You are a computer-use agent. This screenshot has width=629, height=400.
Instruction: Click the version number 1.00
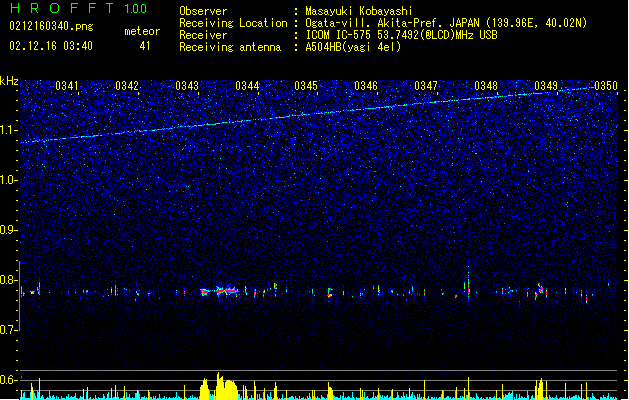[x=135, y=9]
